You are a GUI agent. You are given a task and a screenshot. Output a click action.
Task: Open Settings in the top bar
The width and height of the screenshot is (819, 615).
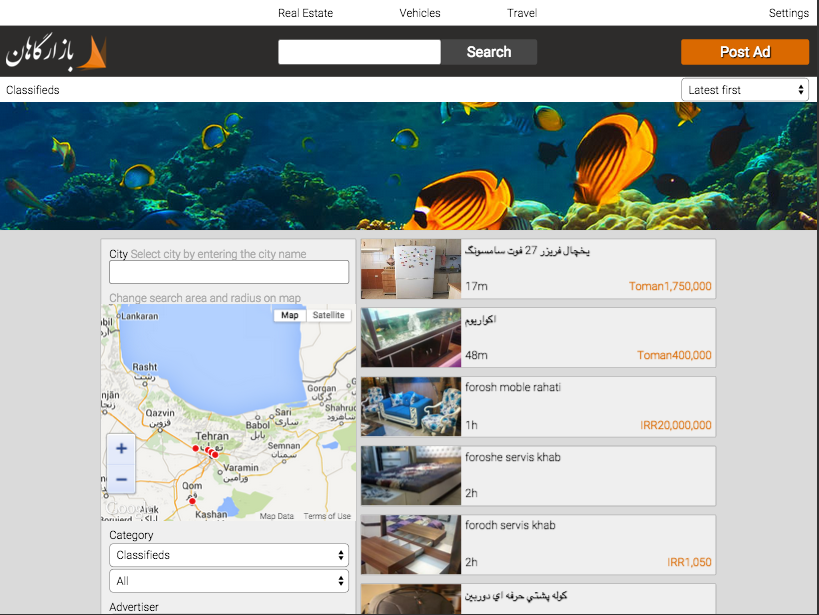788,13
